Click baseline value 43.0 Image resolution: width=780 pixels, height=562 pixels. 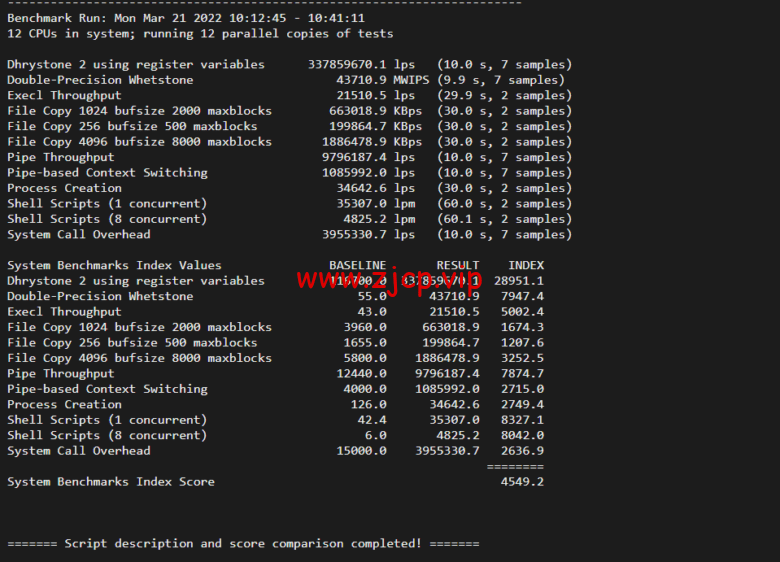click(x=372, y=311)
